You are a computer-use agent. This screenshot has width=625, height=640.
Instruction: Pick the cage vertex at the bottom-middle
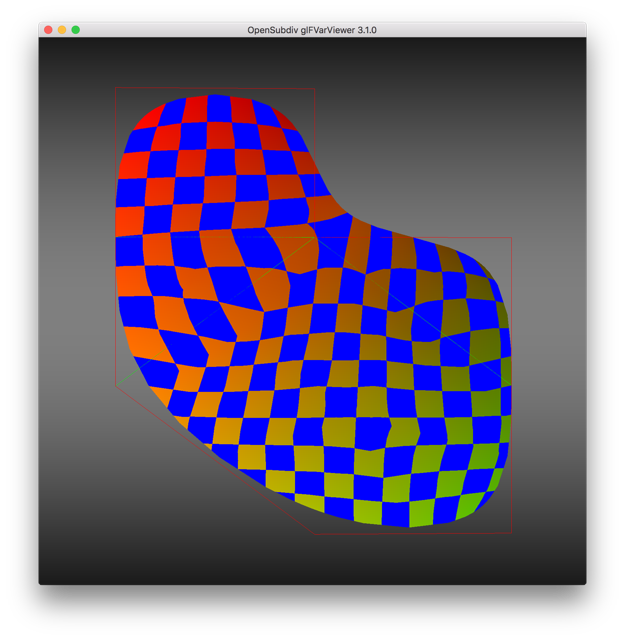[x=314, y=533]
